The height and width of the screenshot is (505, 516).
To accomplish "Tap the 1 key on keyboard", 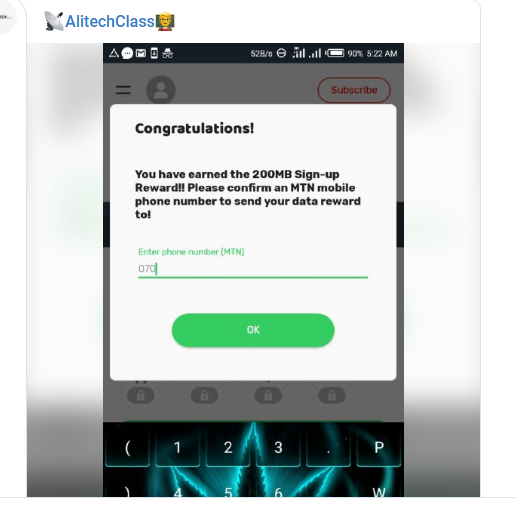I will pos(177,447).
